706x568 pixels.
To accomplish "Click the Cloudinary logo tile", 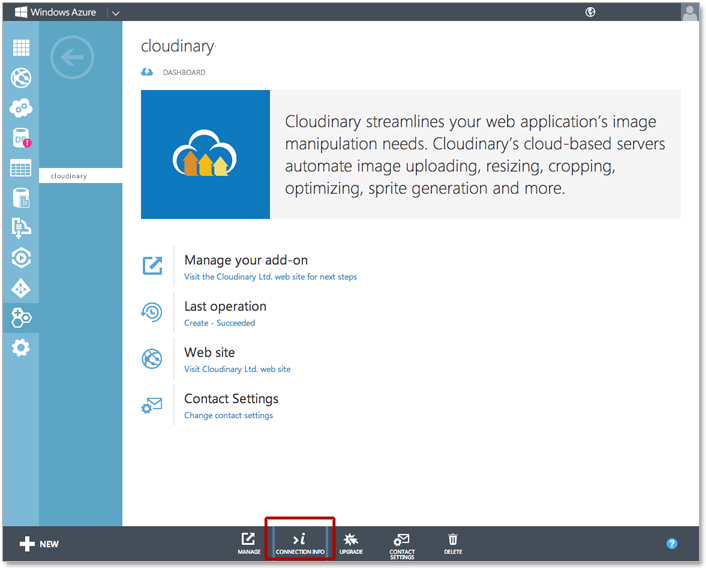I will tap(205, 154).
